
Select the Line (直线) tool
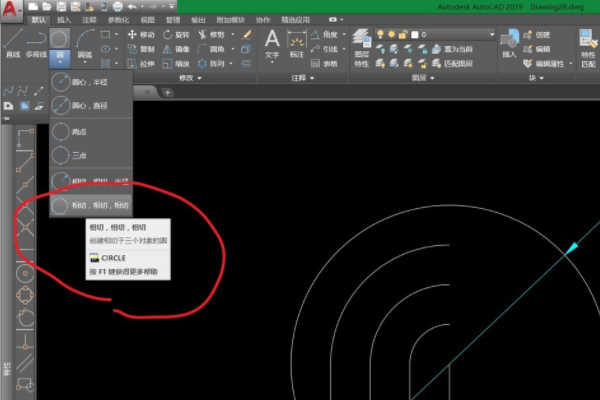tap(13, 43)
